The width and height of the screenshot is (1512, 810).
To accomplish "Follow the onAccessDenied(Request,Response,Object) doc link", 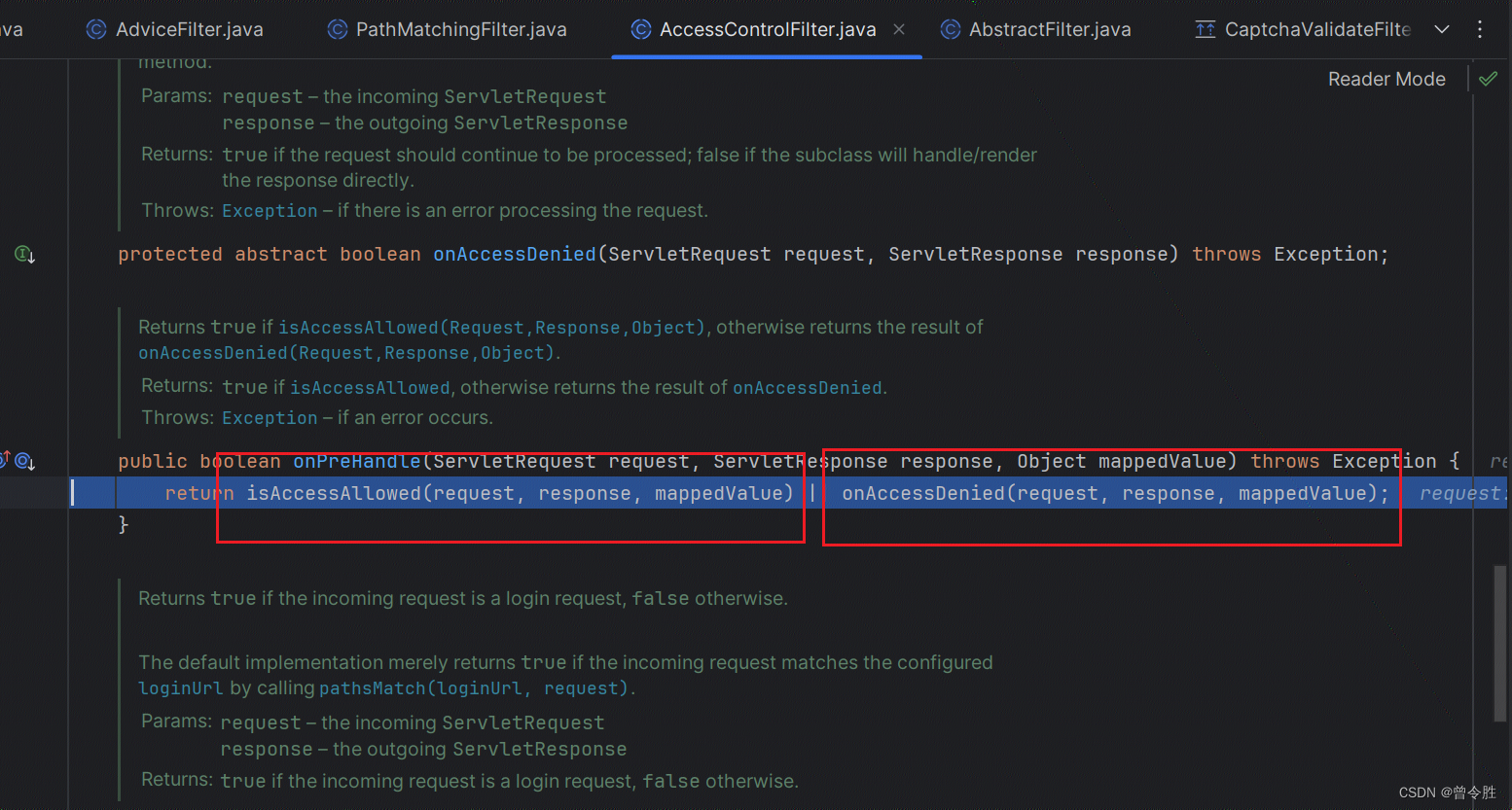I will click(x=346, y=353).
